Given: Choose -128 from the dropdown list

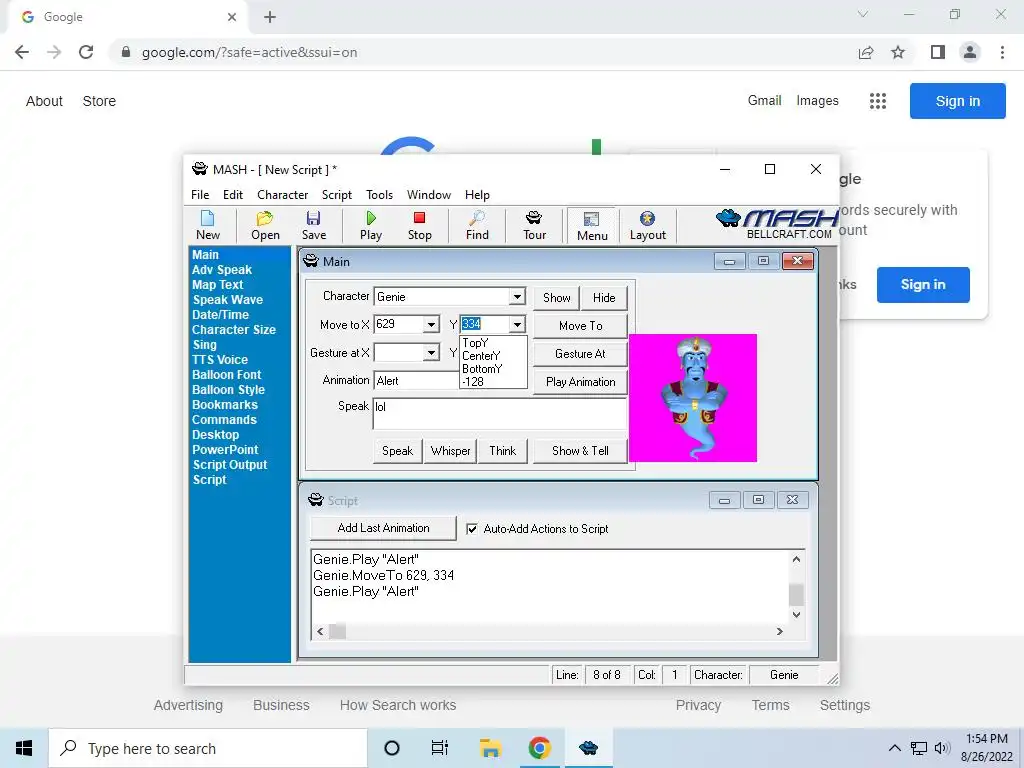Looking at the screenshot, I should 493,382.
